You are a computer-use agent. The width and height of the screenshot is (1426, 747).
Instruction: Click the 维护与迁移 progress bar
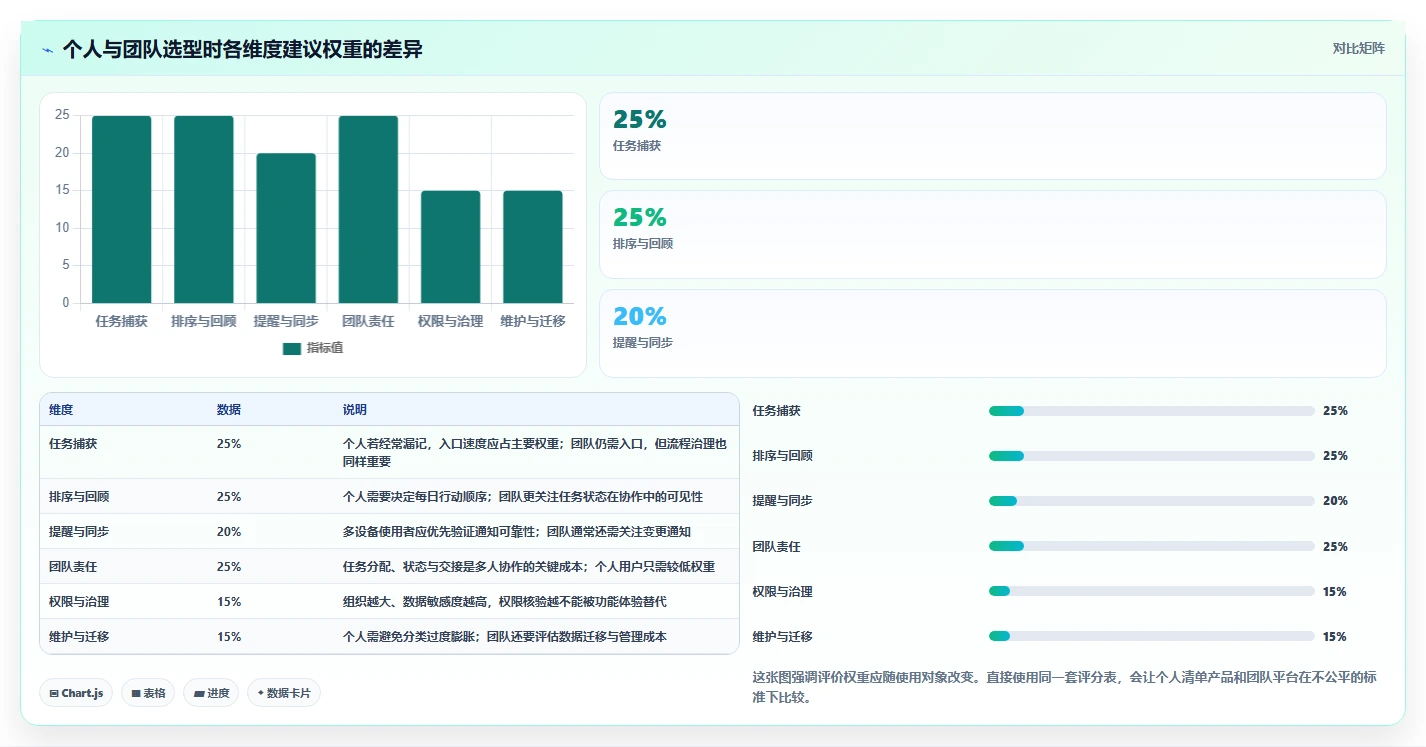(x=1151, y=636)
